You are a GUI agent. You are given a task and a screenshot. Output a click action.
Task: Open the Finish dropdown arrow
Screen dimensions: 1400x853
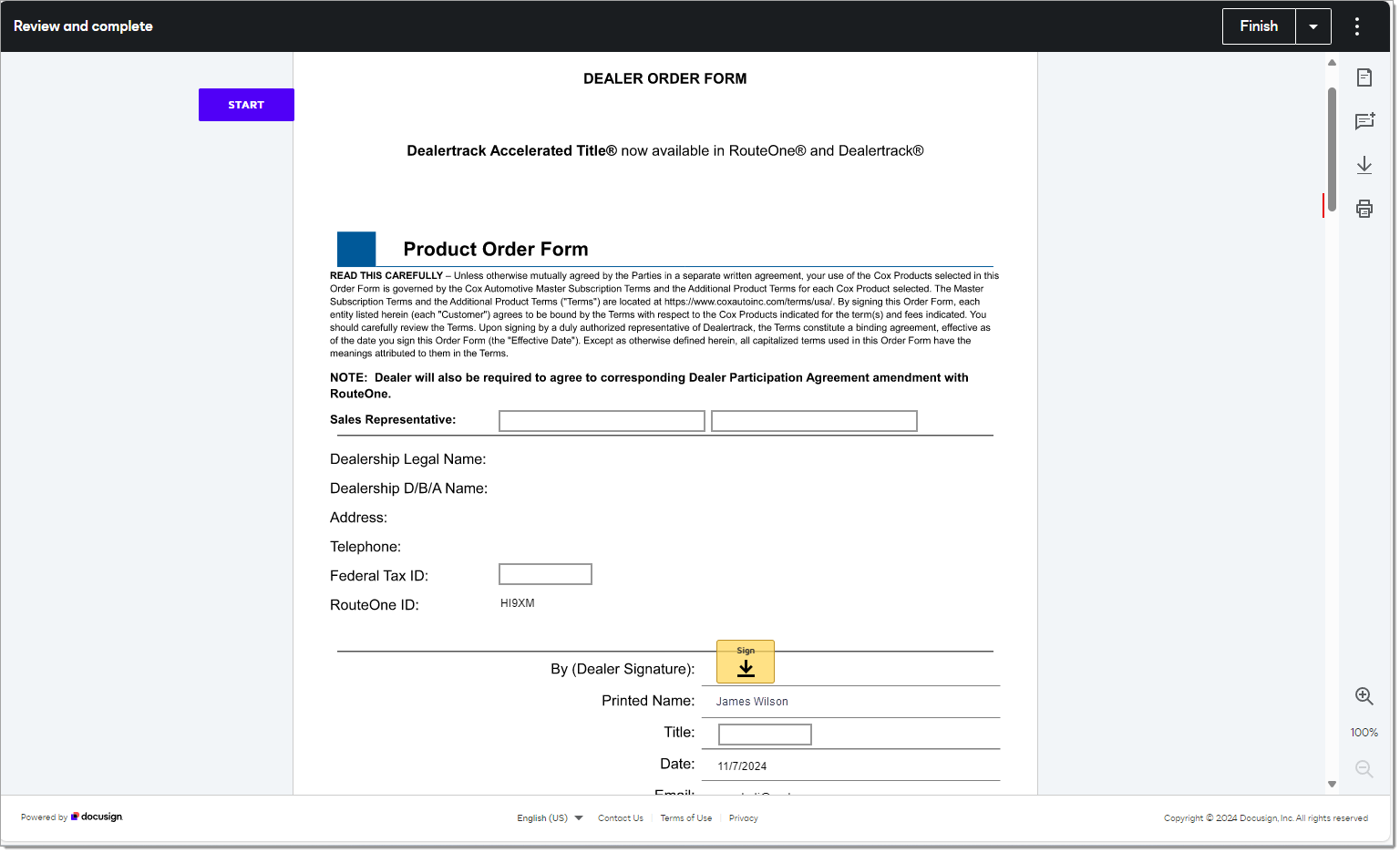coord(1313,26)
